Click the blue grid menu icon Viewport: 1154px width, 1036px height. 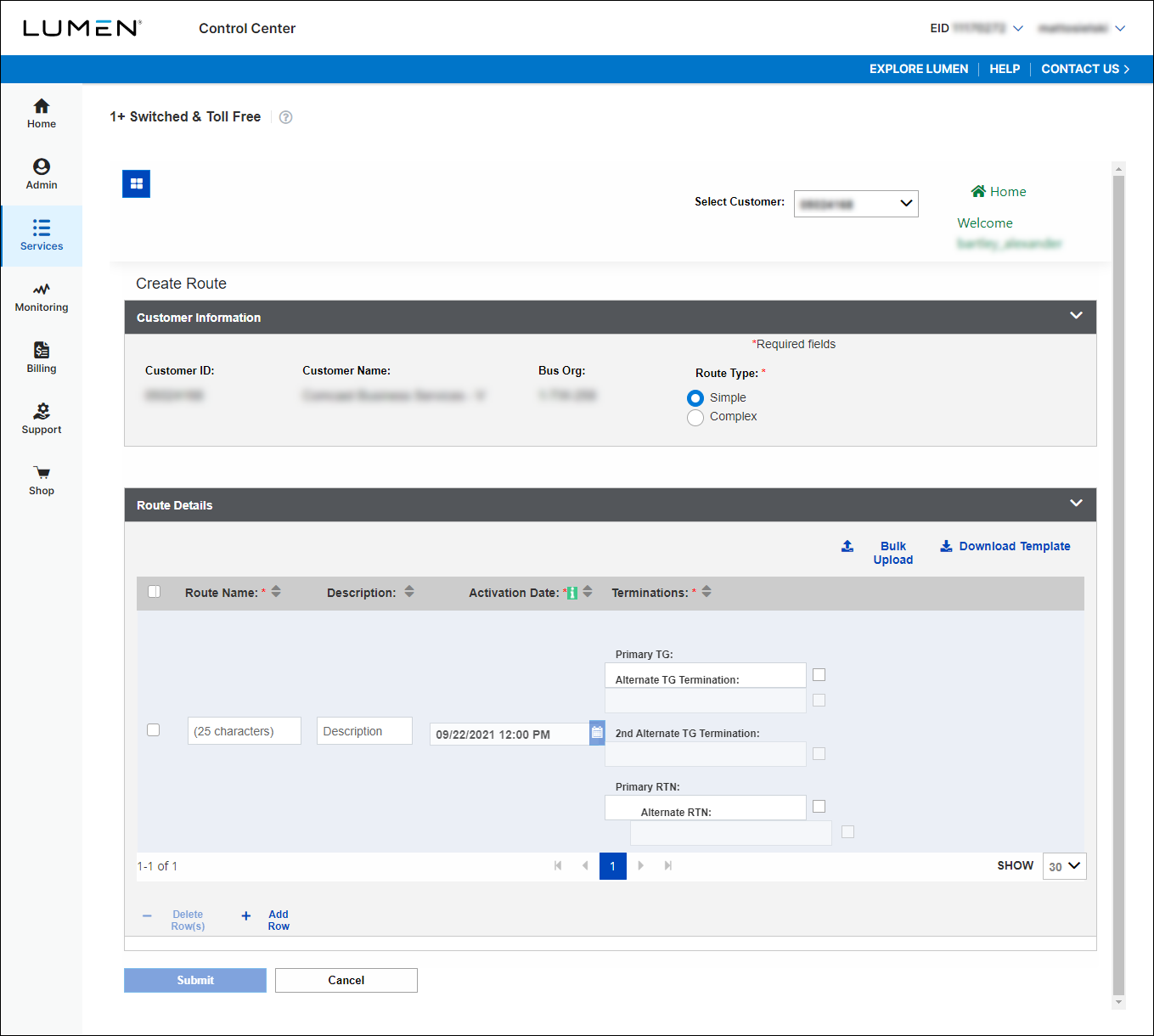[x=136, y=183]
